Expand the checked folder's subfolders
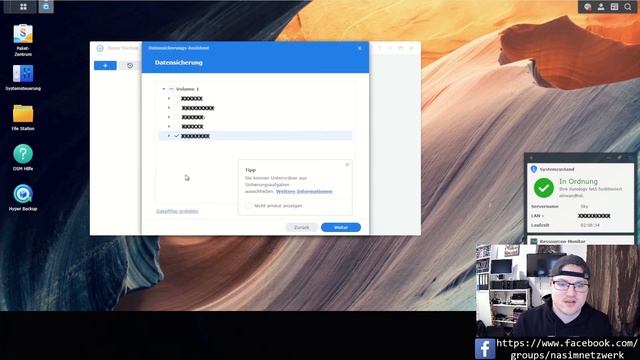This screenshot has width=640, height=360. point(169,136)
